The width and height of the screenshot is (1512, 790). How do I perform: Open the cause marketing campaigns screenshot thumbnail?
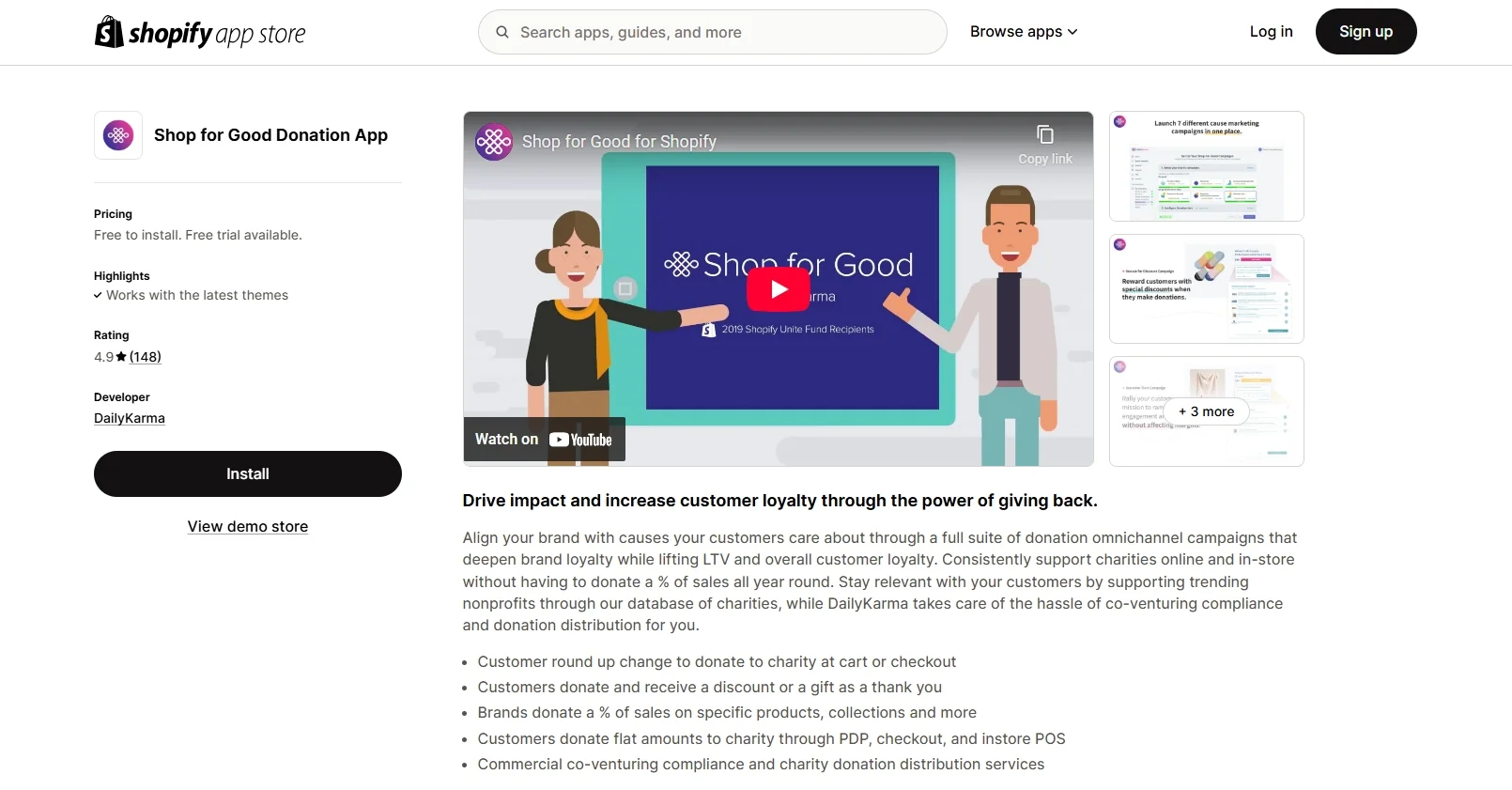click(1207, 166)
